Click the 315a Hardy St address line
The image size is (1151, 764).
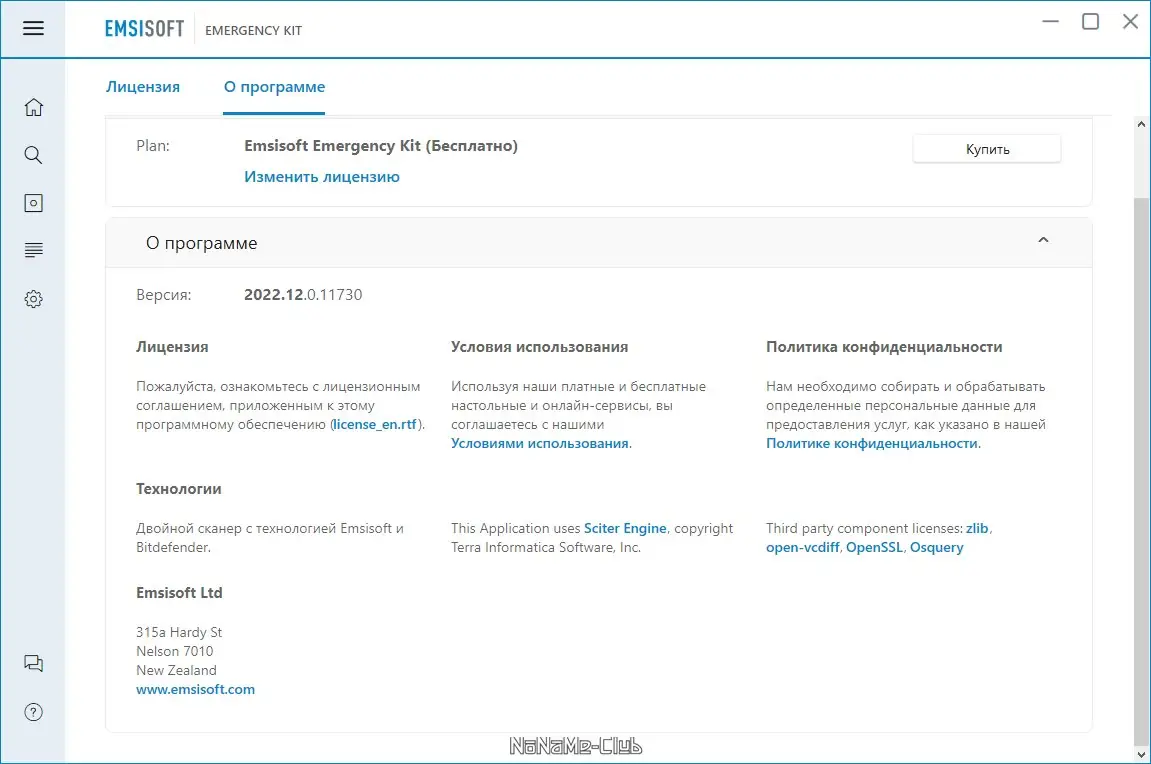(179, 632)
